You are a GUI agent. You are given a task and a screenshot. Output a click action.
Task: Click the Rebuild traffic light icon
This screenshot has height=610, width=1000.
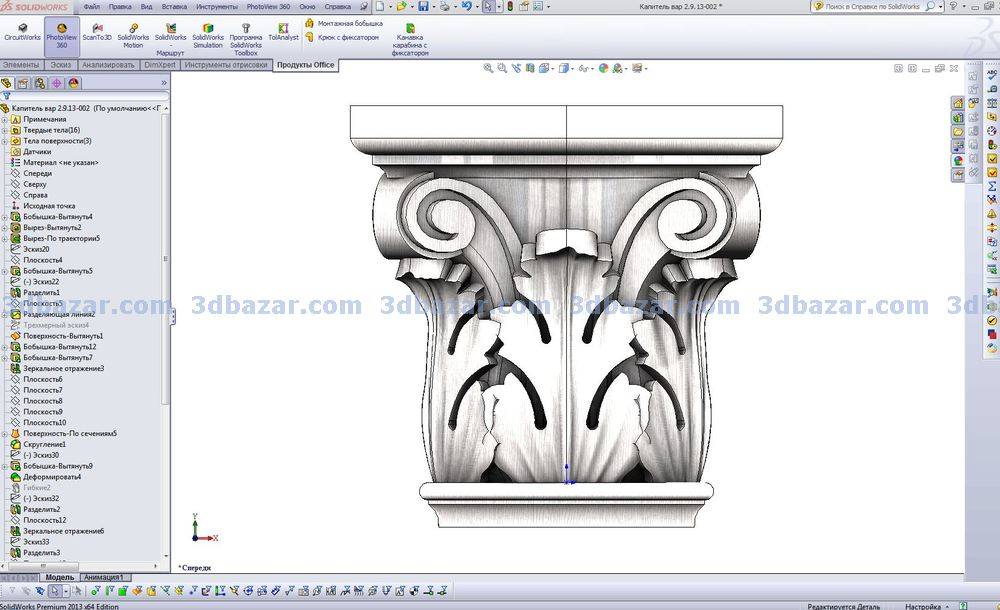point(510,7)
